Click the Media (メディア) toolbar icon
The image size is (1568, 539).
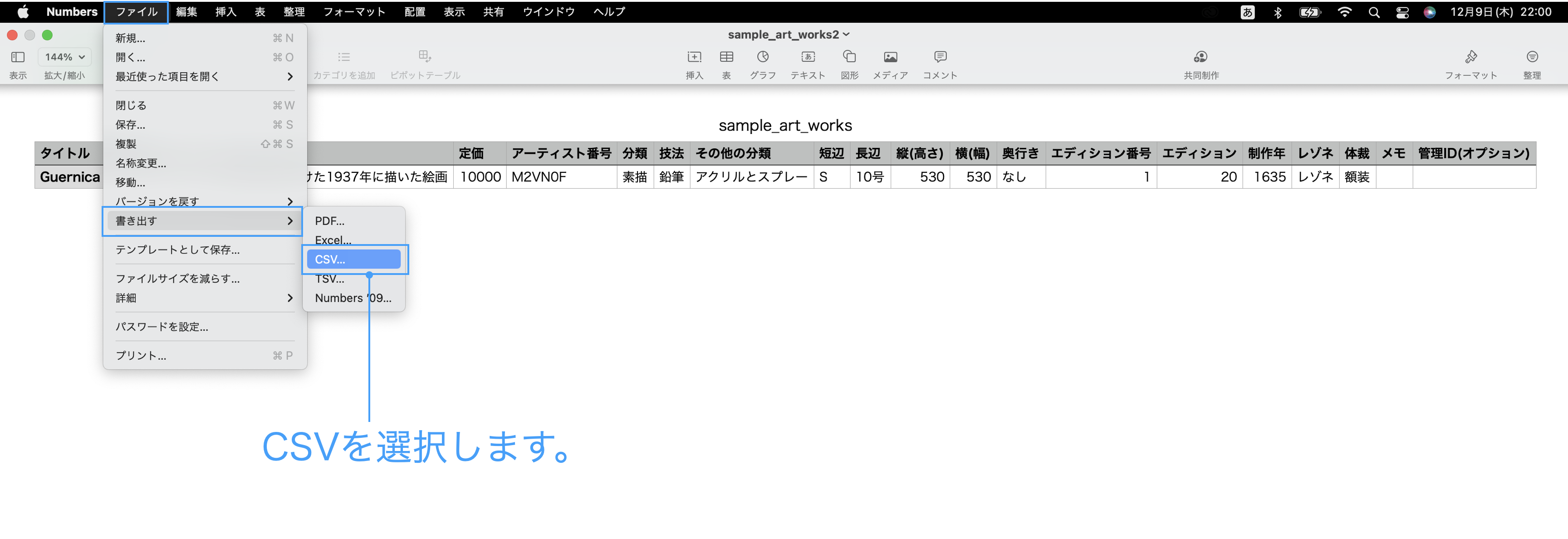click(x=891, y=57)
